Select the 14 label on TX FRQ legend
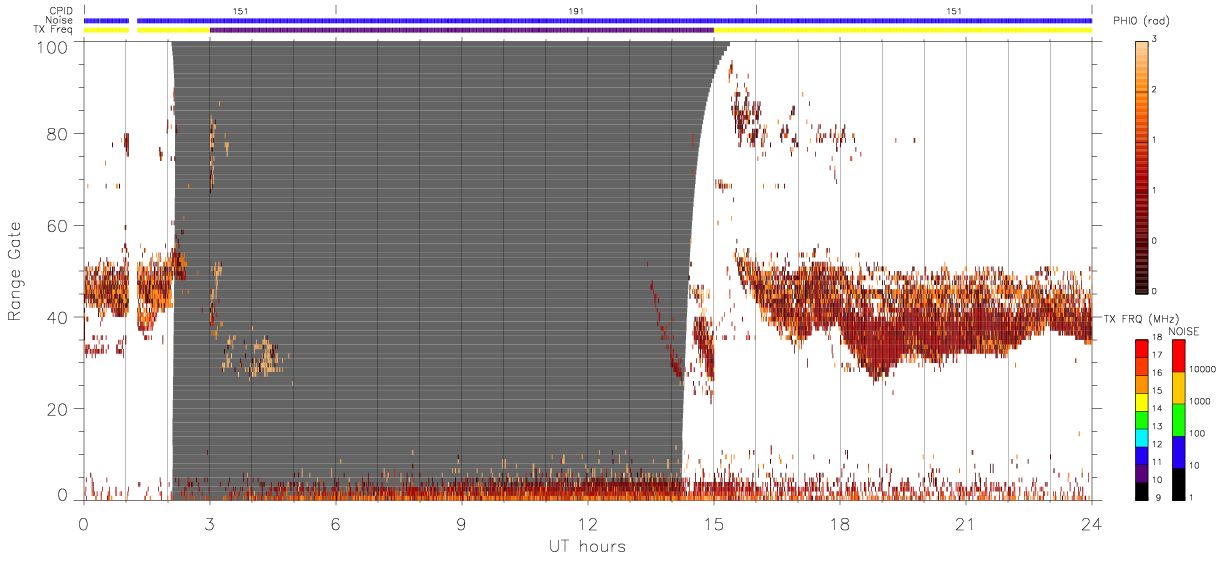 tap(1156, 408)
